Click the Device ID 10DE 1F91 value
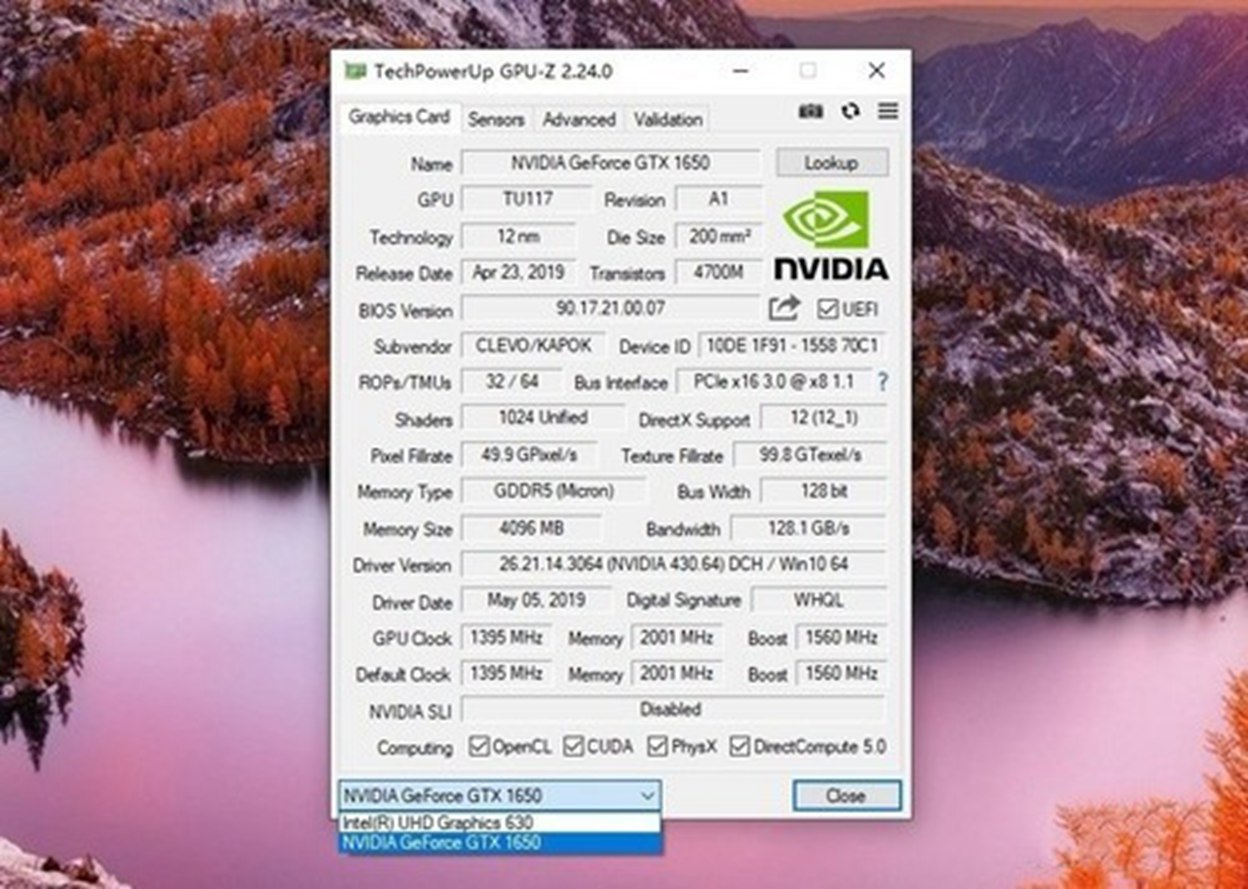Viewport: 1248px width, 889px height. click(792, 346)
